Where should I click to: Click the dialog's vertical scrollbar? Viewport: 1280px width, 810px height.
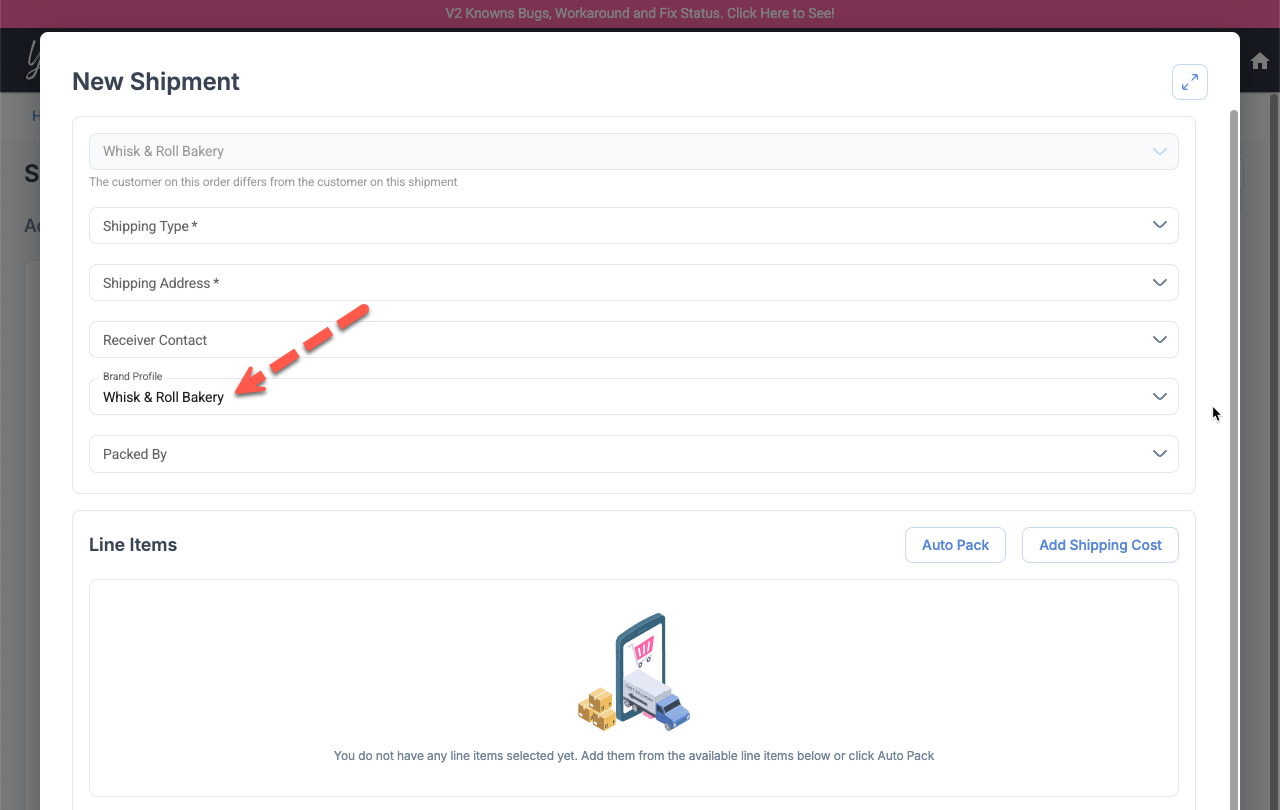(1233, 400)
